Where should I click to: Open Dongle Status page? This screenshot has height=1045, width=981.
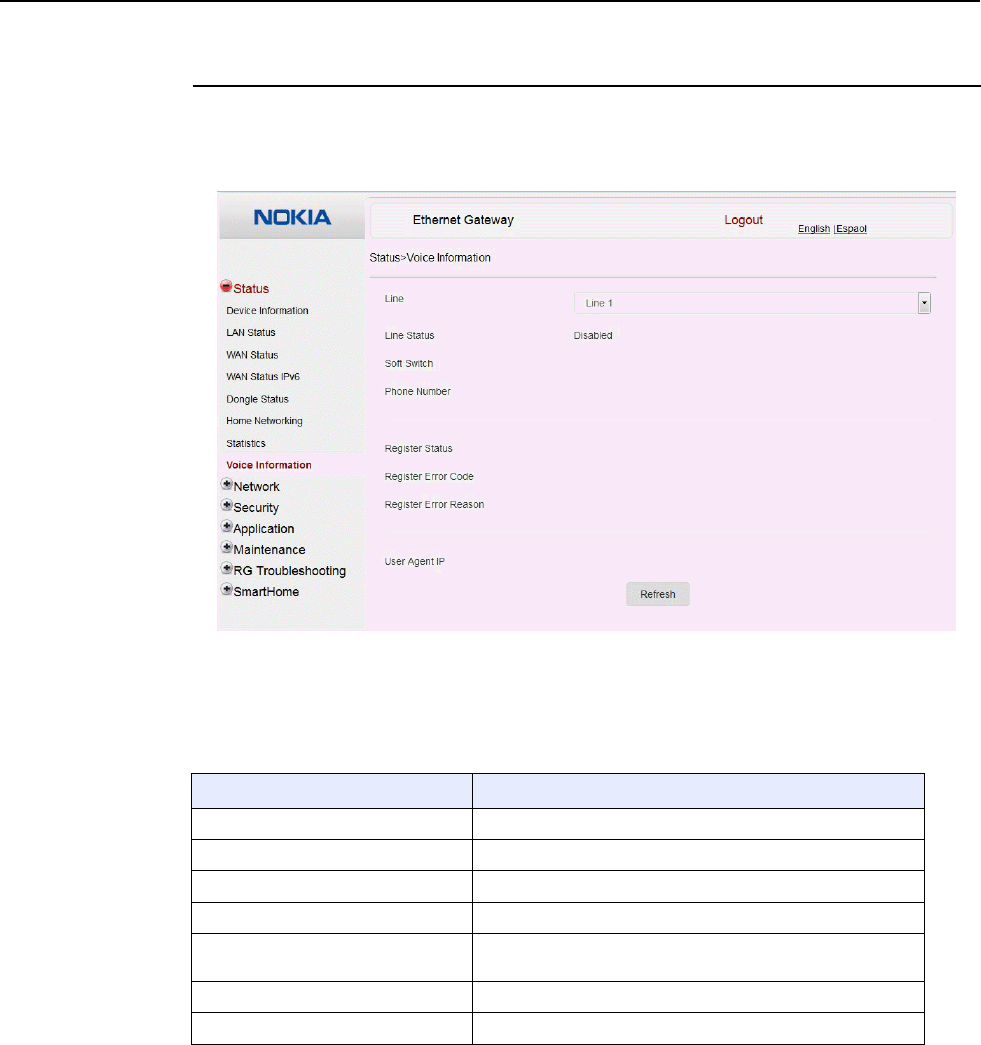click(257, 399)
